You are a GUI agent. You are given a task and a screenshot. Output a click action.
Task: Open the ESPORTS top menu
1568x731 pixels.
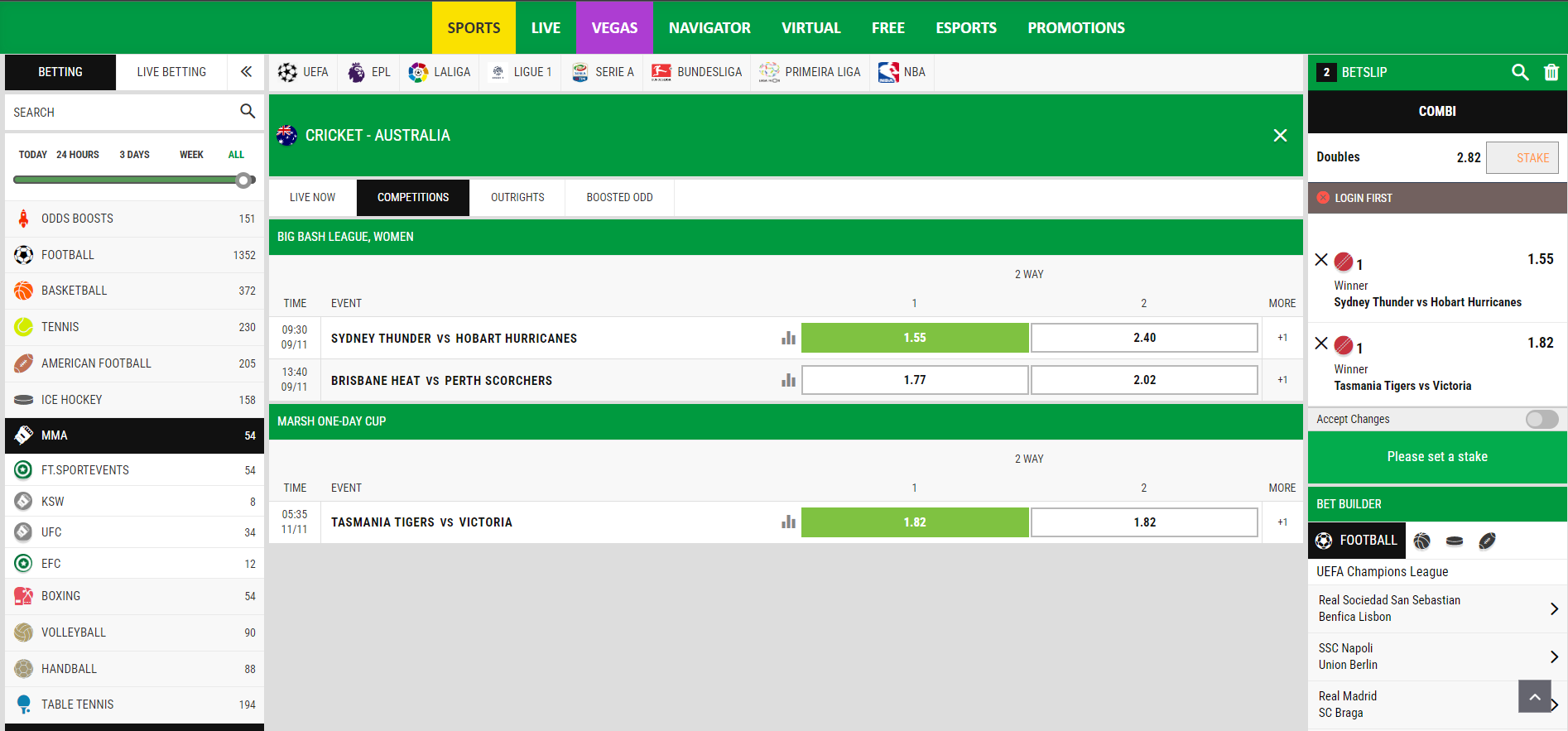point(966,27)
